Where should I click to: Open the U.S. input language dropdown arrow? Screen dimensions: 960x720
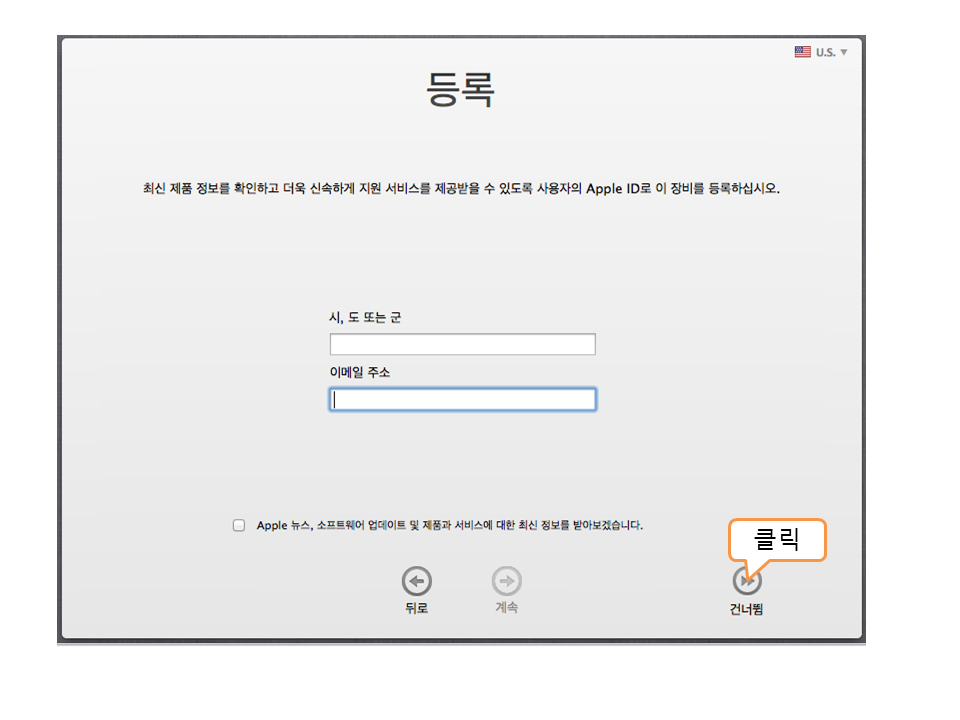pos(844,52)
